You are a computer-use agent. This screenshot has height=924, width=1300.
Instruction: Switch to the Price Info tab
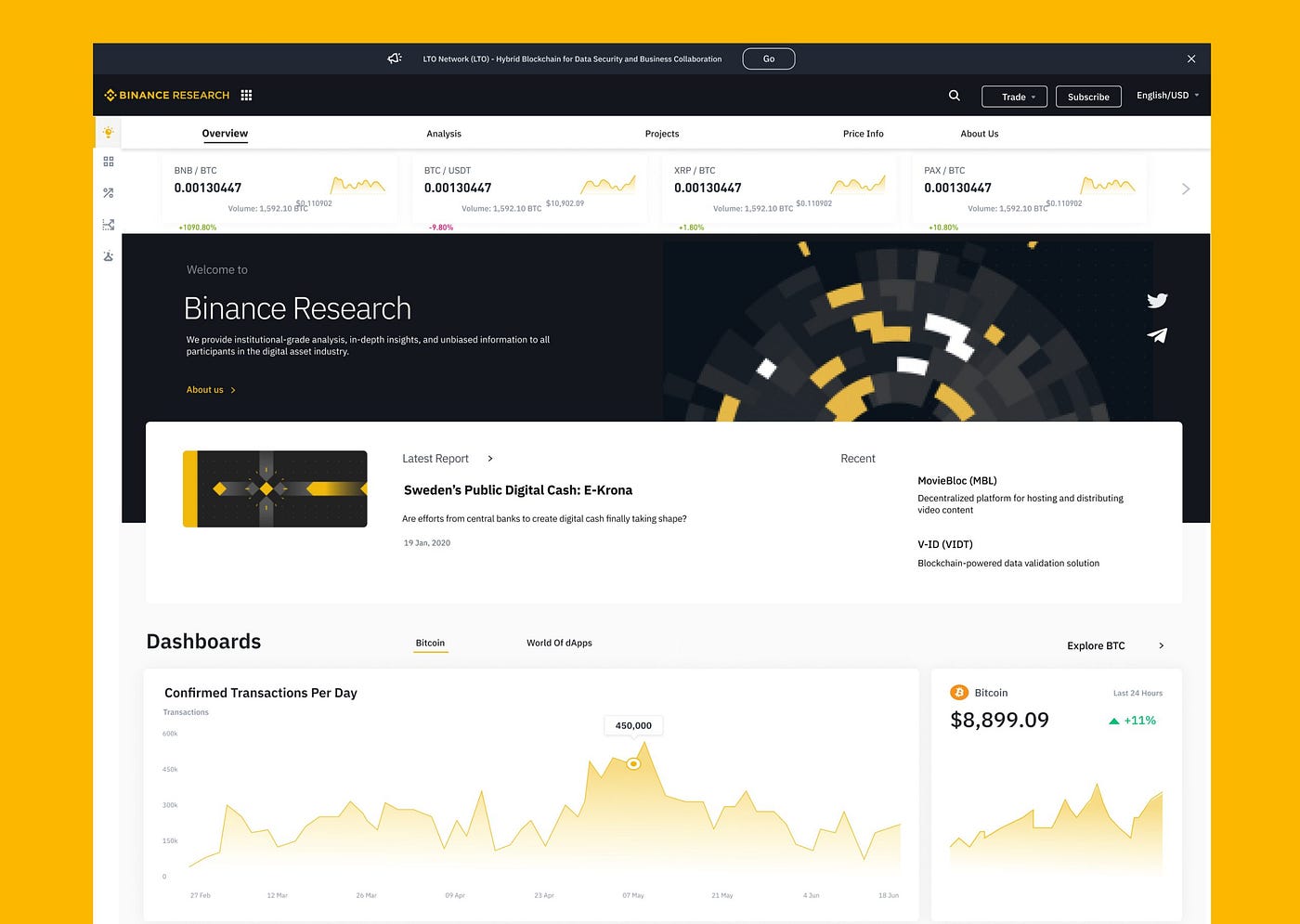point(864,134)
